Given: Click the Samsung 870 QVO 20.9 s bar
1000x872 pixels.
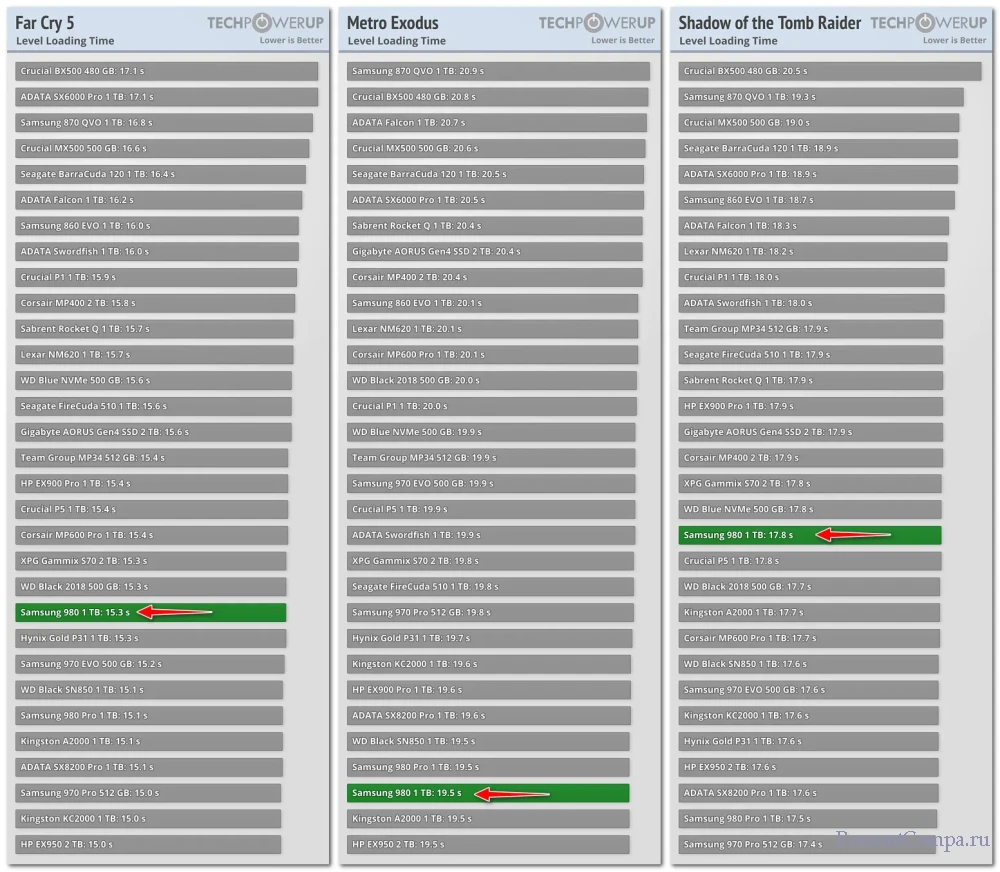Looking at the screenshot, I should tap(498, 71).
